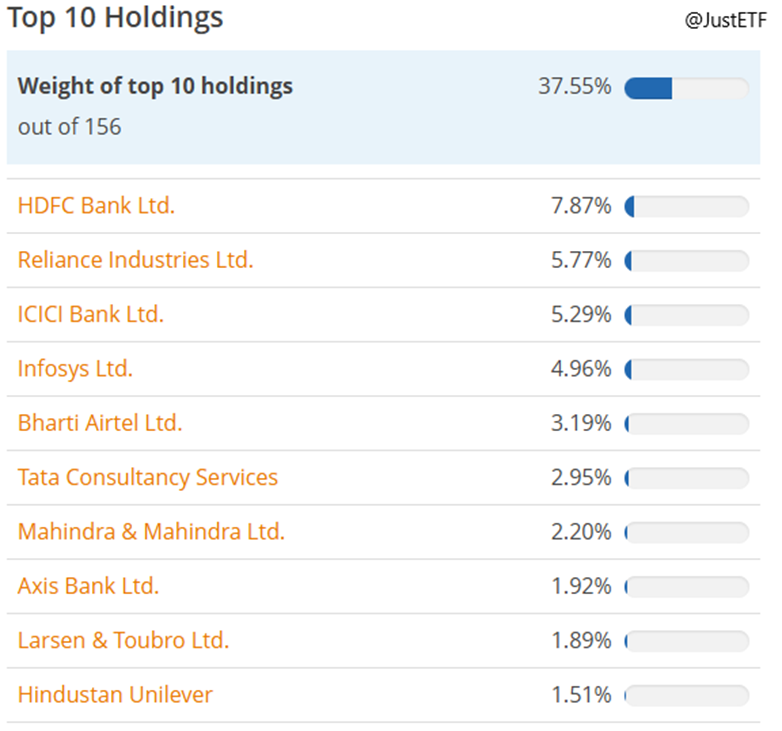Click the @JustETF source label
The width and height of the screenshot is (782, 731).
(725, 21)
